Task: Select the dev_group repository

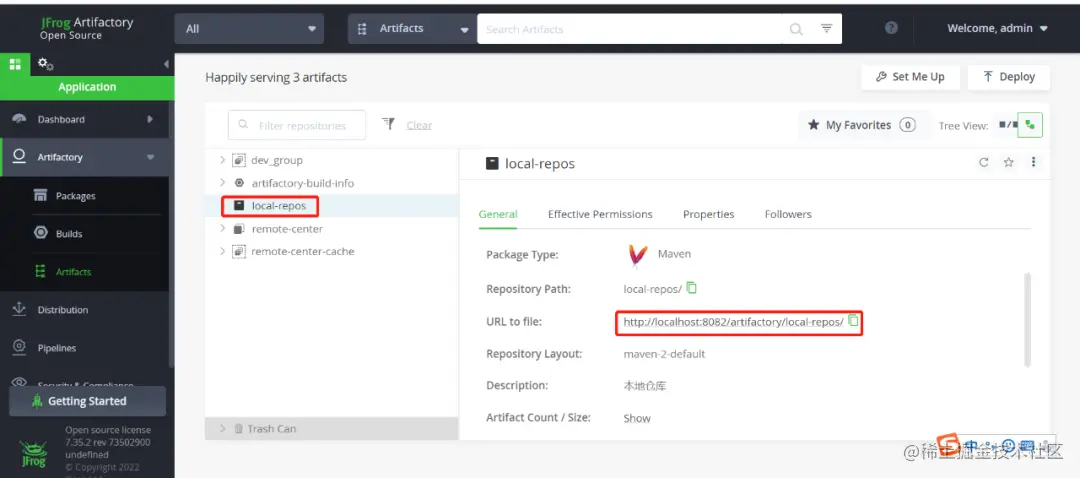Action: pos(276,160)
